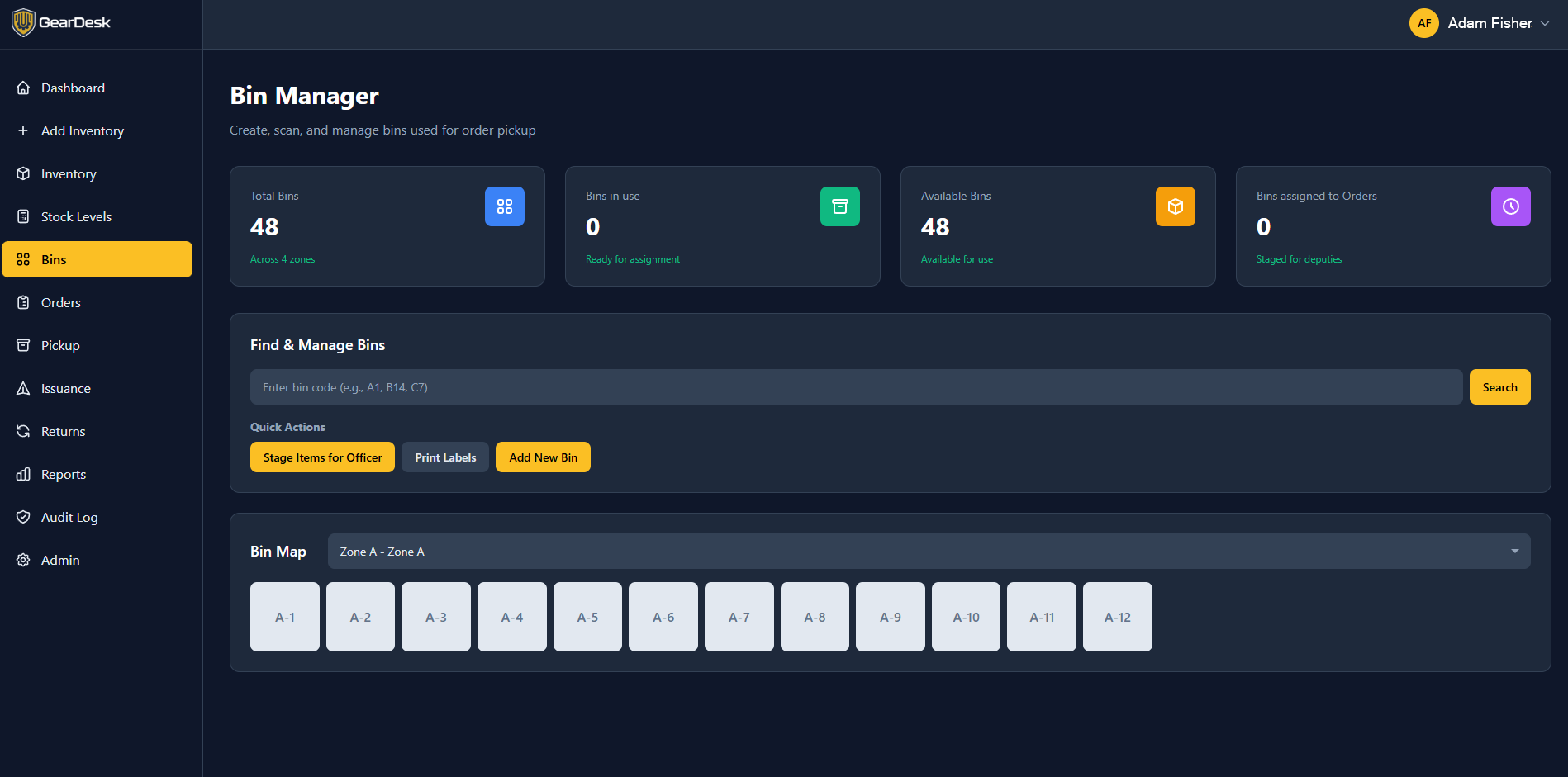Focus the bin code search field

[856, 387]
